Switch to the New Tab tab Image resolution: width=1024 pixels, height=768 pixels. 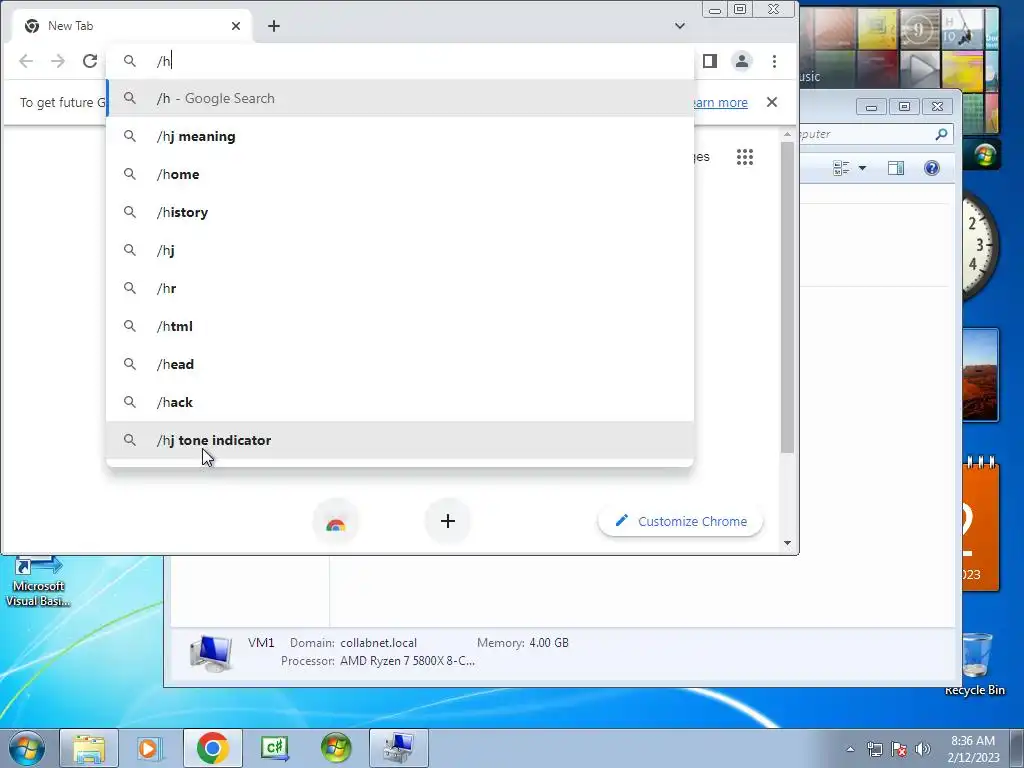pyautogui.click(x=131, y=26)
